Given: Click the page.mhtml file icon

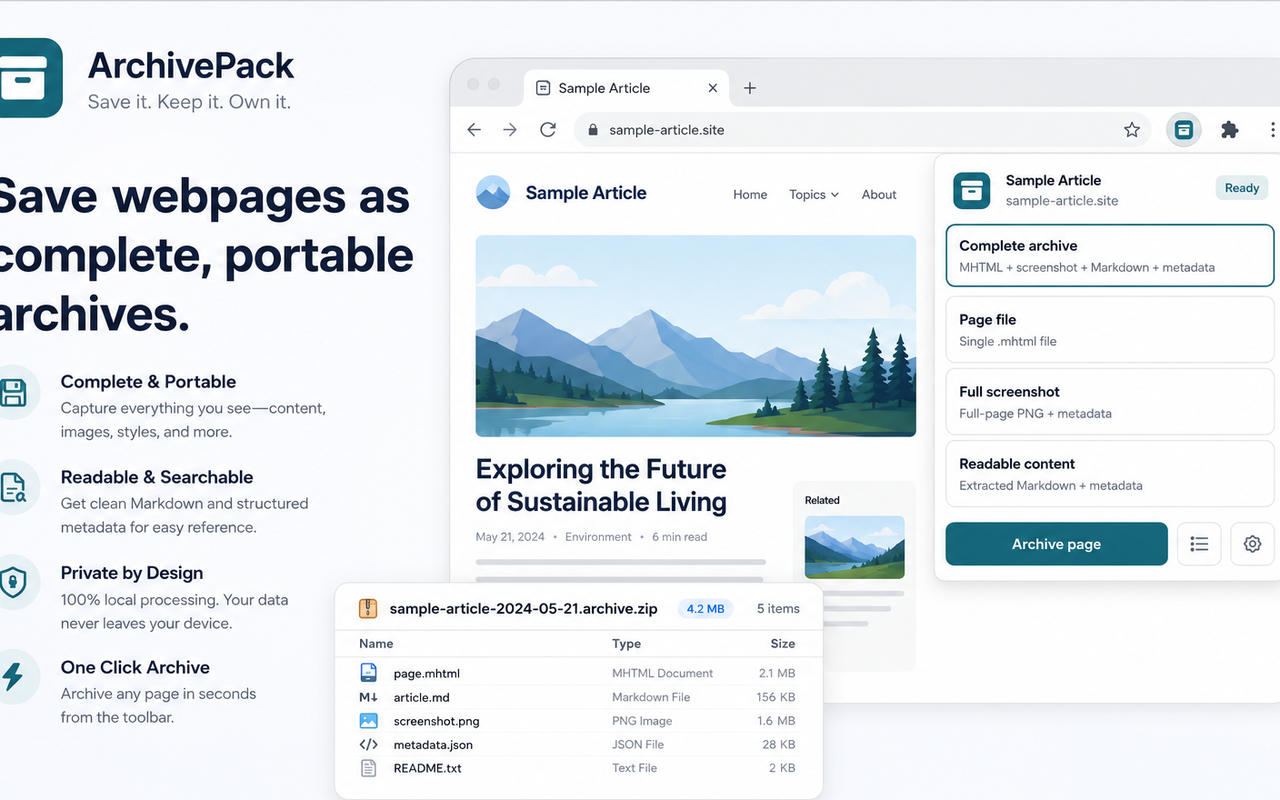Looking at the screenshot, I should click(368, 673).
